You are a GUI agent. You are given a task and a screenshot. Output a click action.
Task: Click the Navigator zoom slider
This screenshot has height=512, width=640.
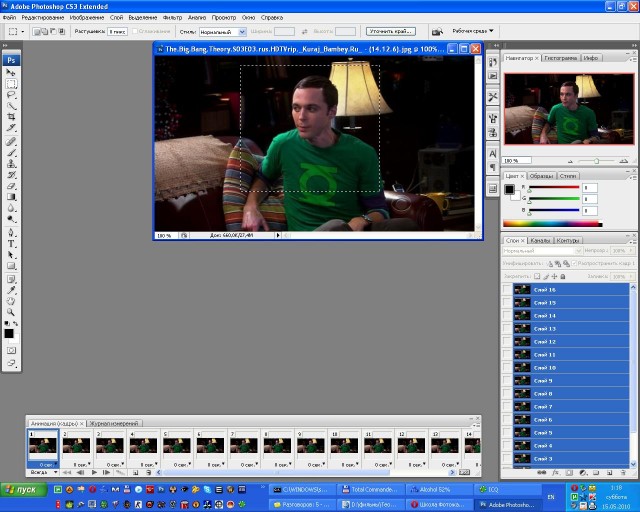click(596, 161)
